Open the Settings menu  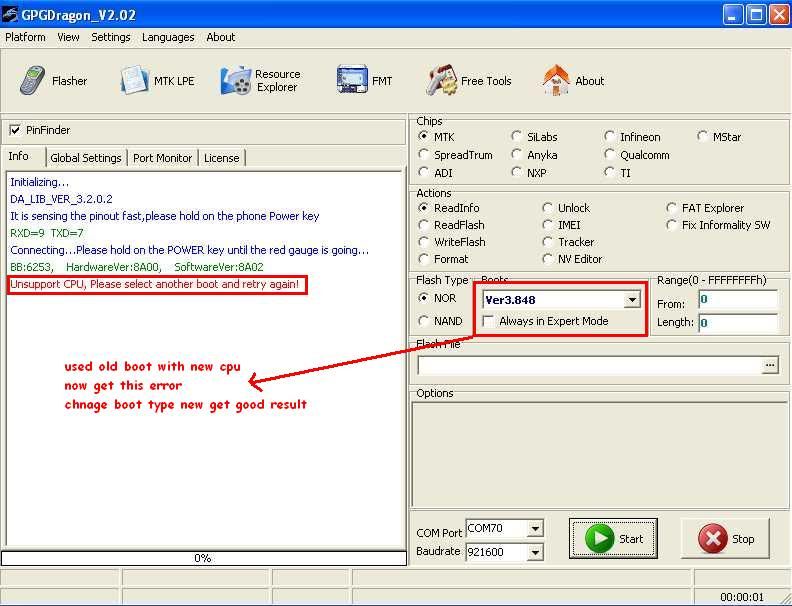coord(111,37)
